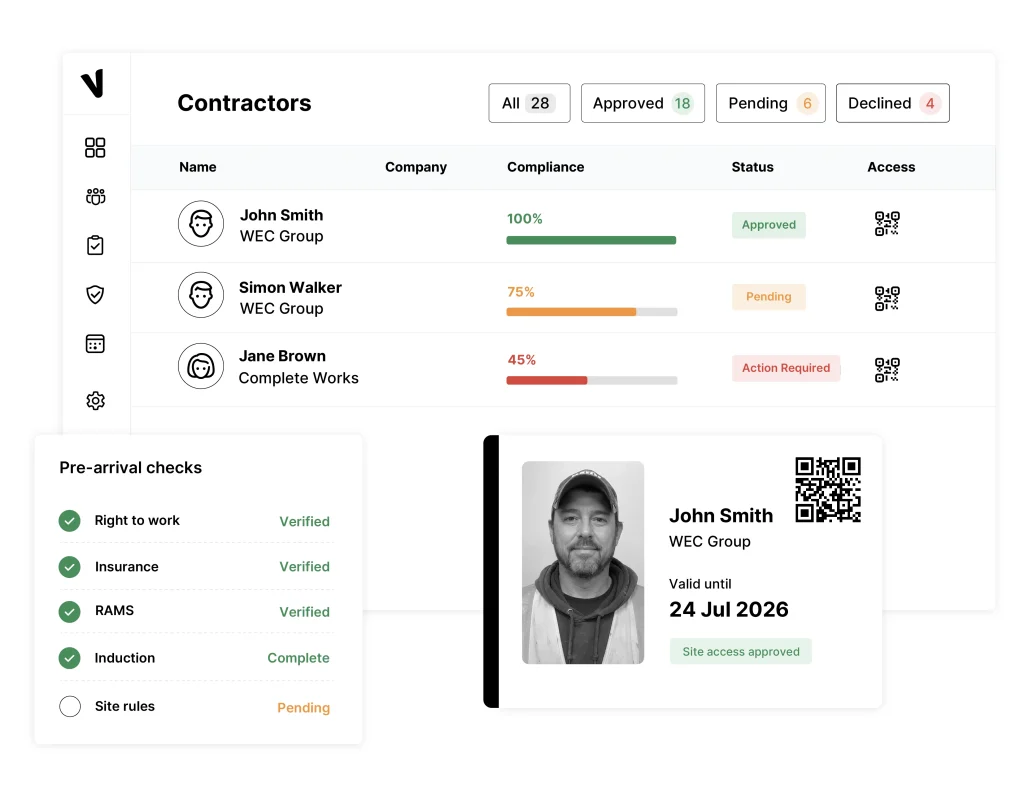Select the Declined 4 filter tab

click(x=893, y=103)
